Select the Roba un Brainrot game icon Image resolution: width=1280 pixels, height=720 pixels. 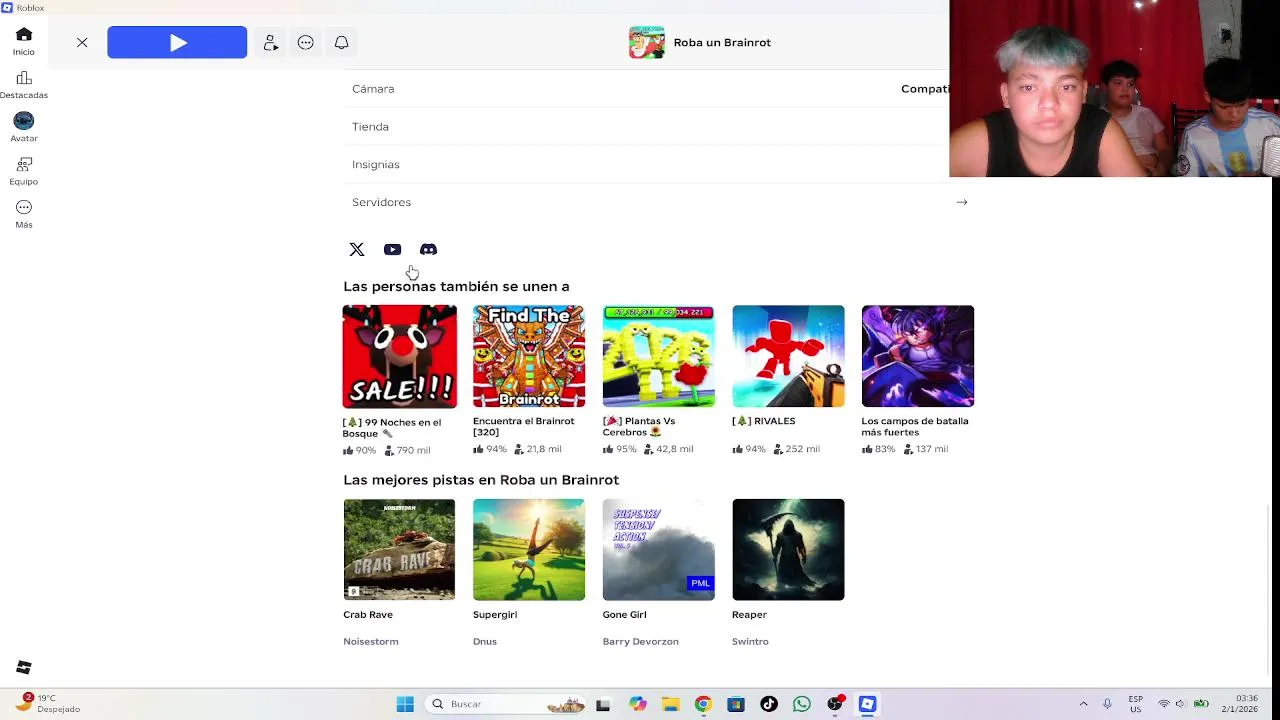pyautogui.click(x=646, y=43)
